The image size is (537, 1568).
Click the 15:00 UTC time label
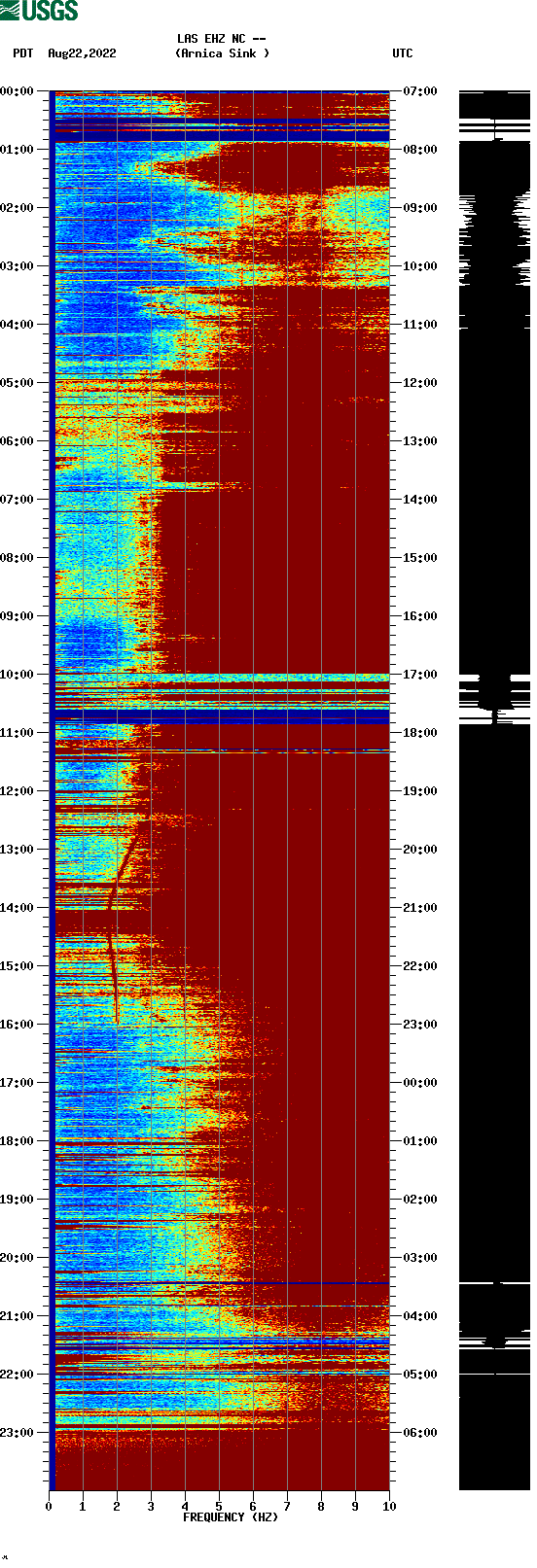(x=420, y=558)
